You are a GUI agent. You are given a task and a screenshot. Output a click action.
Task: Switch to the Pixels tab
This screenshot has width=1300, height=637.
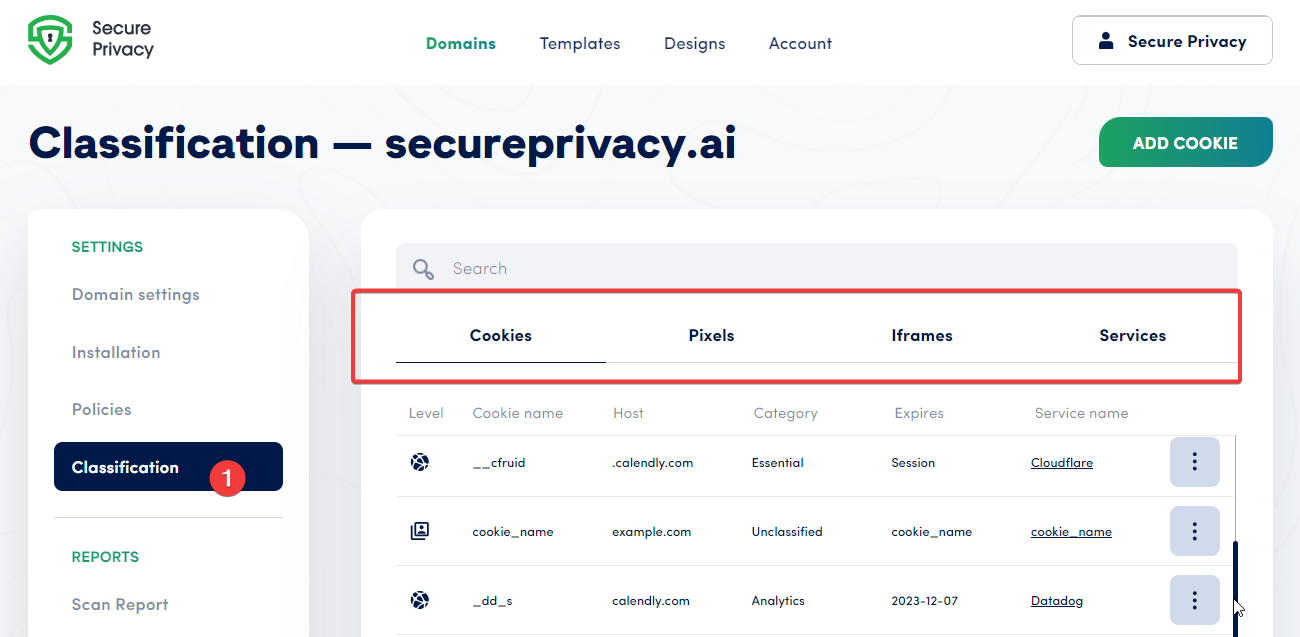711,335
